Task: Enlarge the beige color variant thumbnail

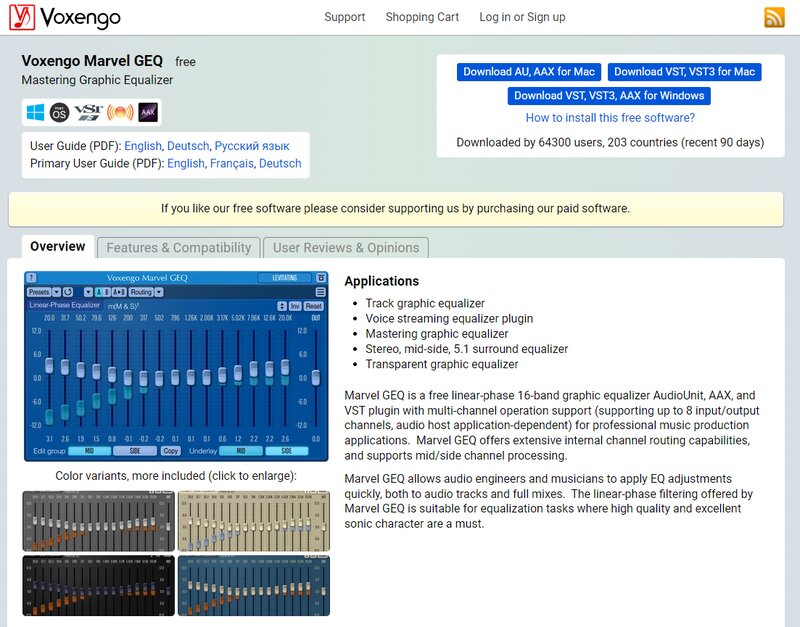Action: [x=254, y=521]
